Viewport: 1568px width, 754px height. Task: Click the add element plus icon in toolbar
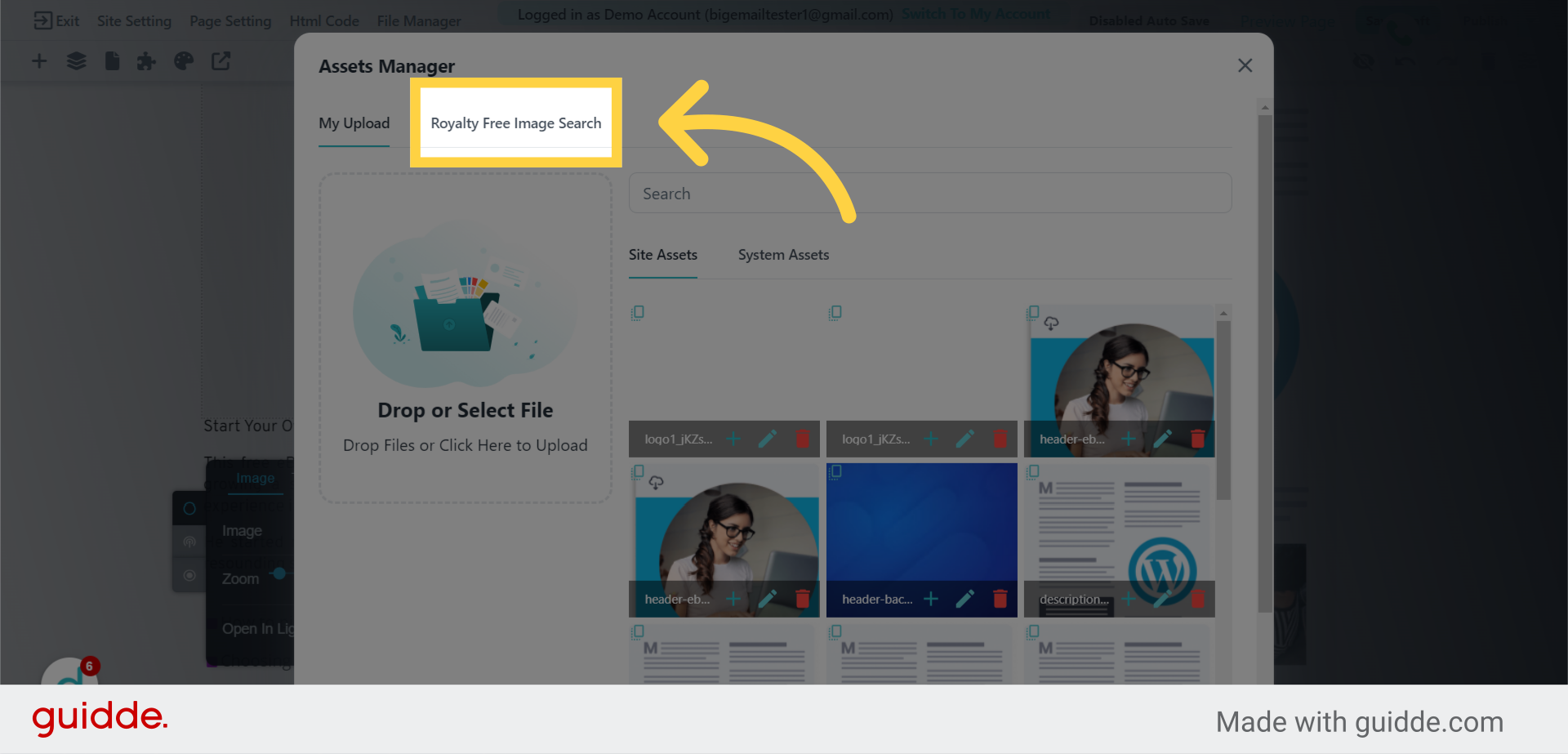tap(39, 61)
